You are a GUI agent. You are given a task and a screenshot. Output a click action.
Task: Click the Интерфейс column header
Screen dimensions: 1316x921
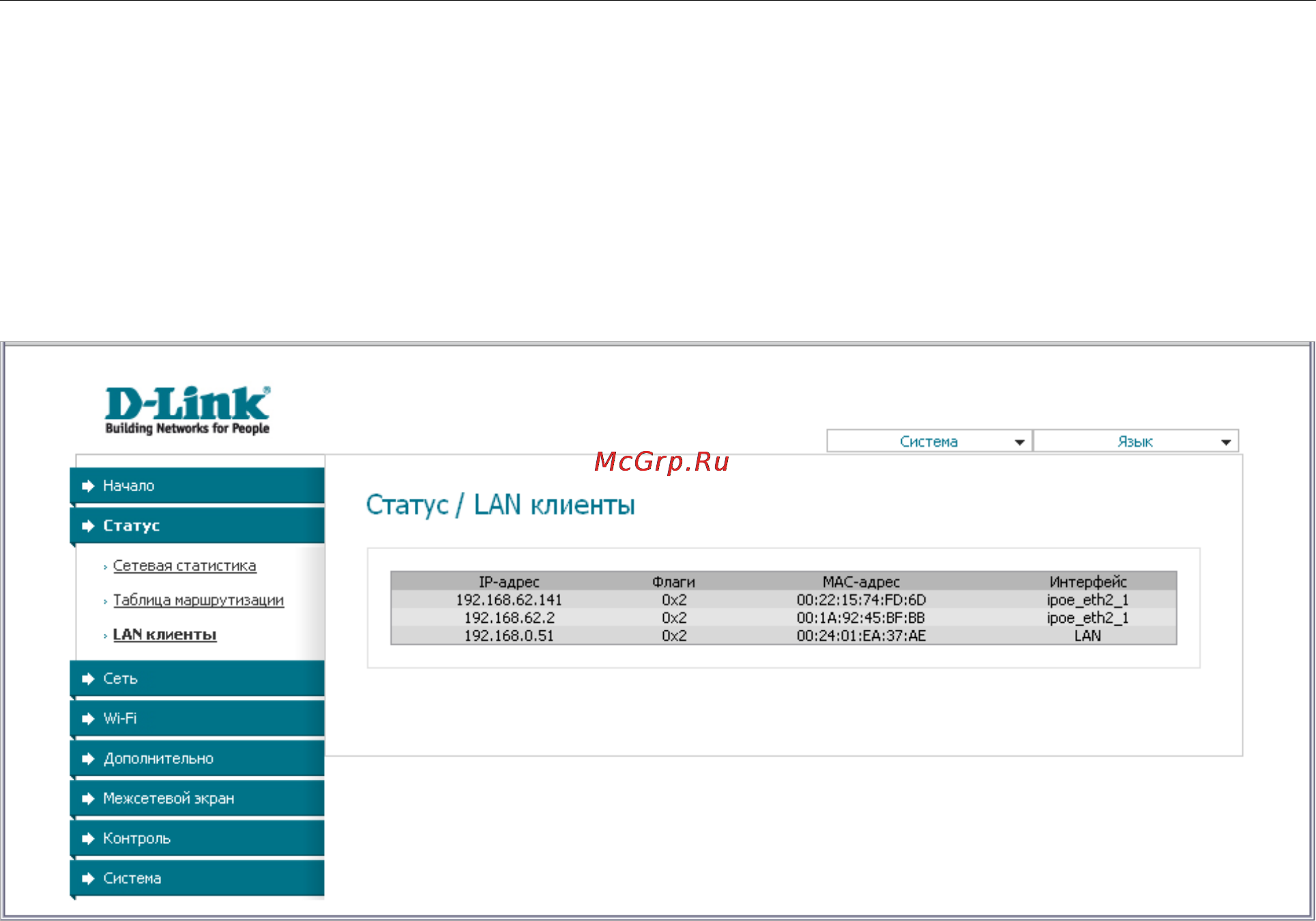[x=1088, y=582]
